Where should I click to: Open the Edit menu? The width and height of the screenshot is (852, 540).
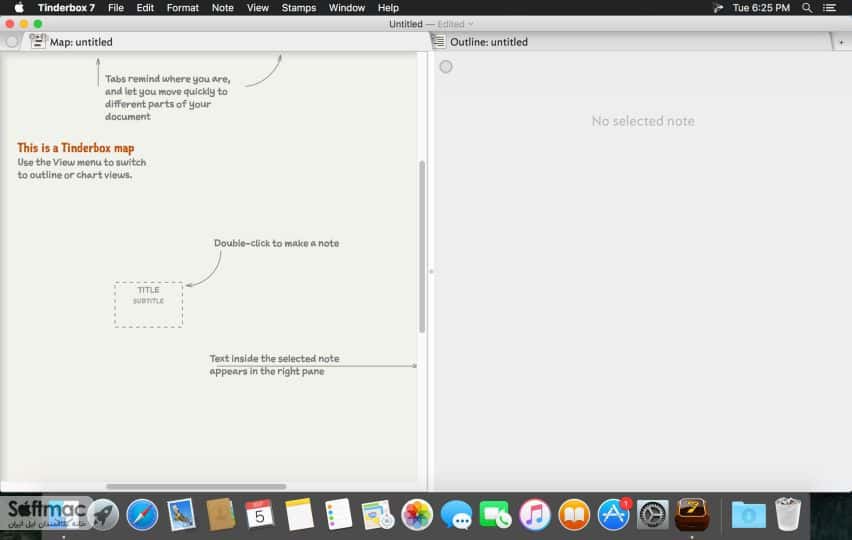point(145,8)
